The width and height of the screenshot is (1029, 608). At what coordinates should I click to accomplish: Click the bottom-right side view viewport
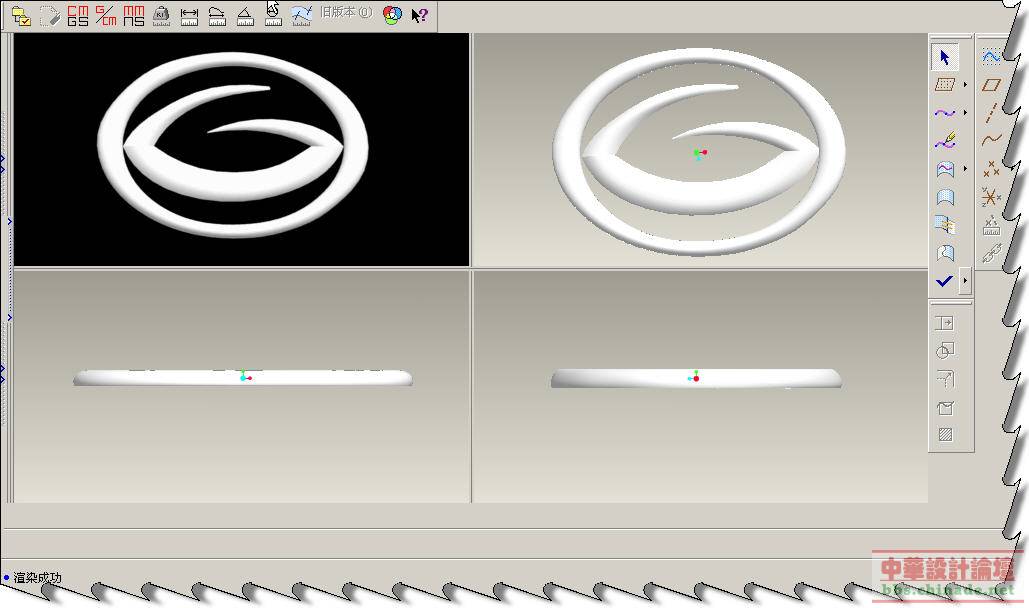[x=700, y=386]
